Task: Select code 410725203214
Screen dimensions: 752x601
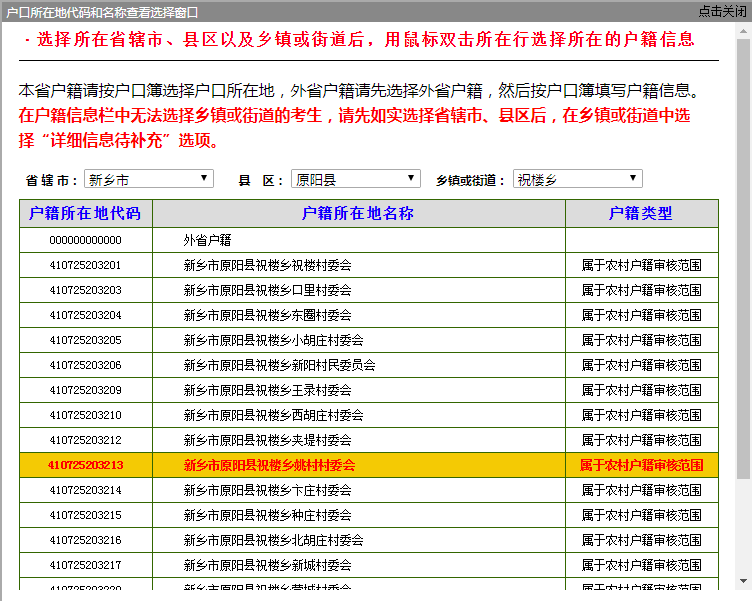Action: pos(86,490)
